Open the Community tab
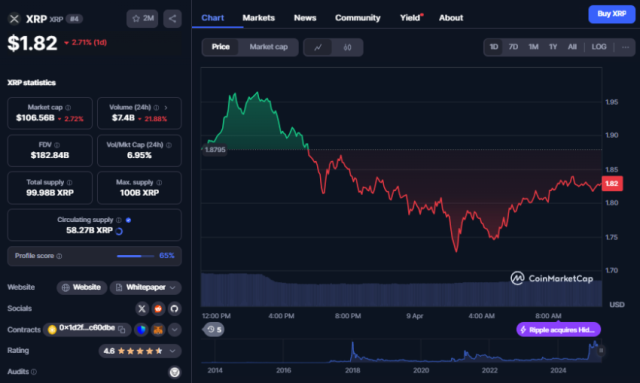The height and width of the screenshot is (383, 640). click(358, 18)
